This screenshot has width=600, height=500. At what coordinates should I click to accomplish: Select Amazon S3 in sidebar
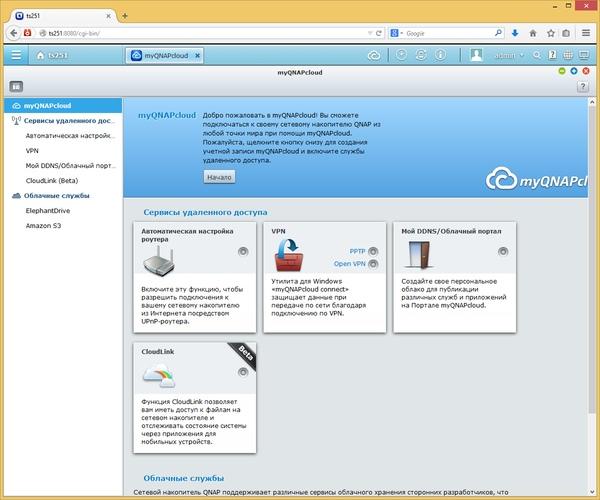43,226
